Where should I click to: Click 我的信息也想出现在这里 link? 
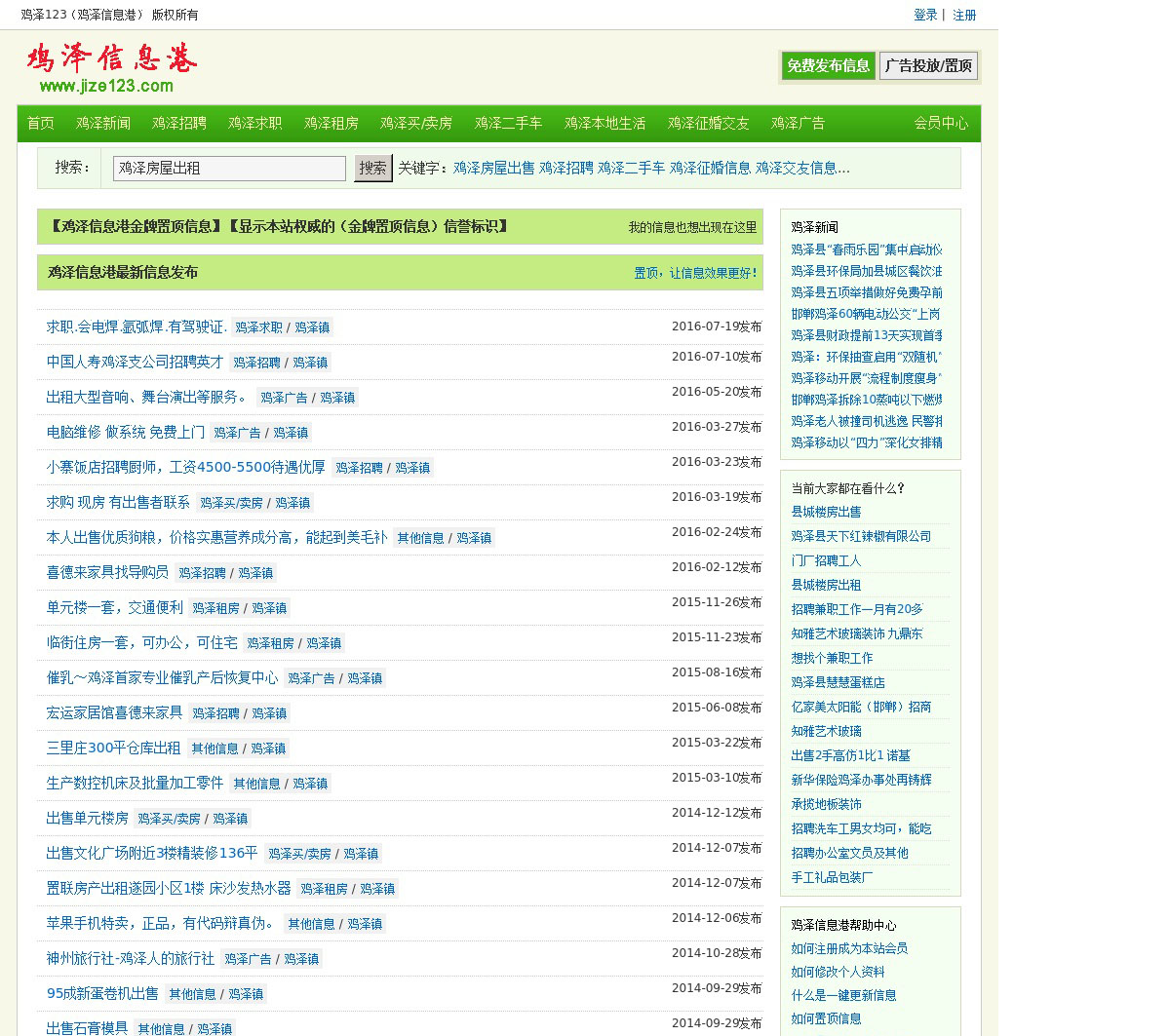click(x=692, y=227)
